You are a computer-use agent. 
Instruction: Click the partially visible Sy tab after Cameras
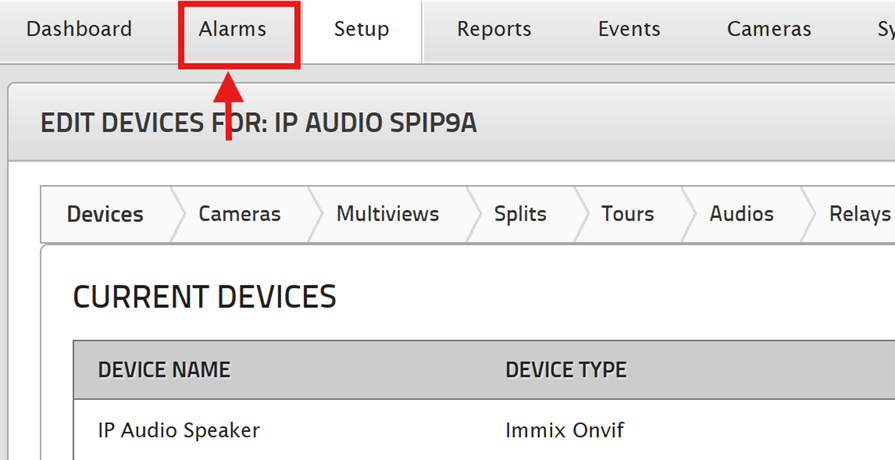(x=886, y=29)
